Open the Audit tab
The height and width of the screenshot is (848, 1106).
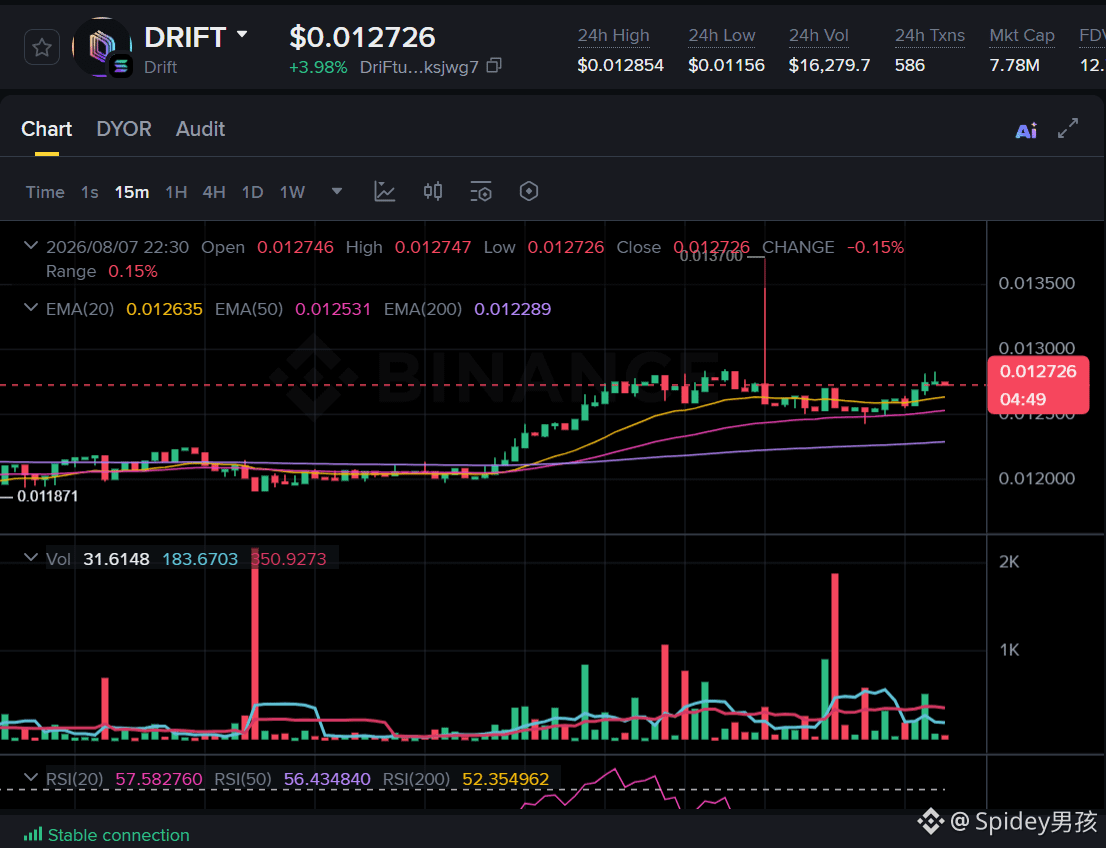[x=200, y=129]
